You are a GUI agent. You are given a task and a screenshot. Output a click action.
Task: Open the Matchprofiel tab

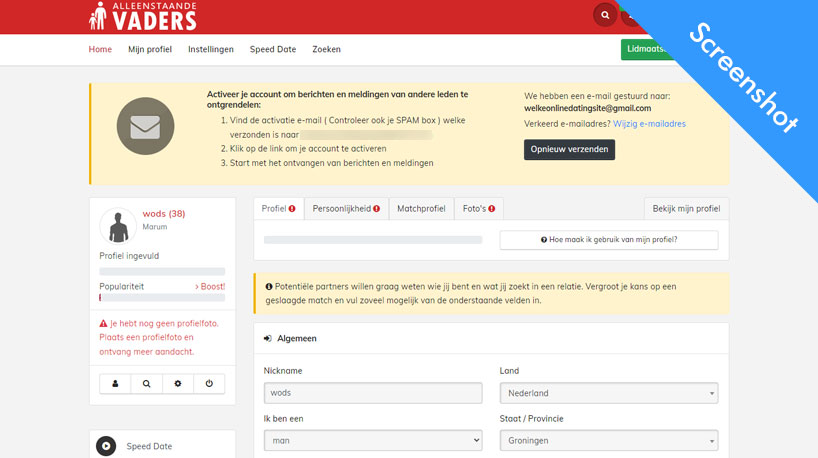pyautogui.click(x=421, y=209)
